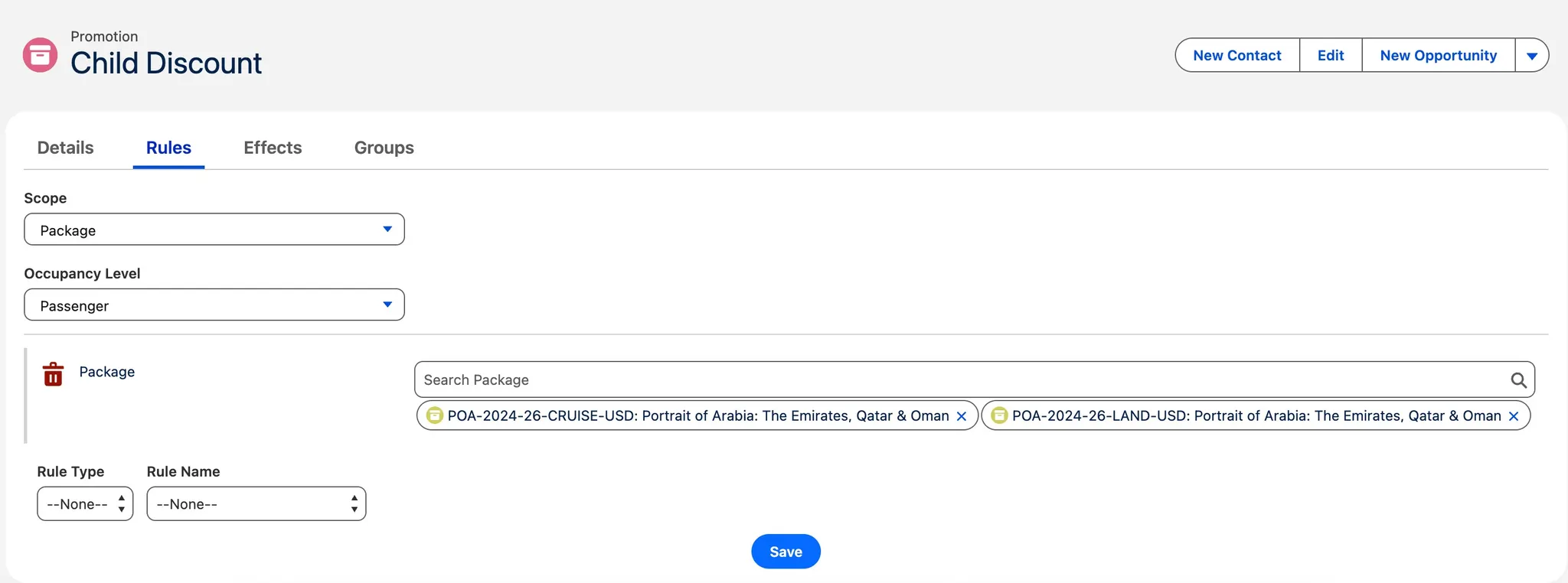Switch to the Details tab

point(66,148)
